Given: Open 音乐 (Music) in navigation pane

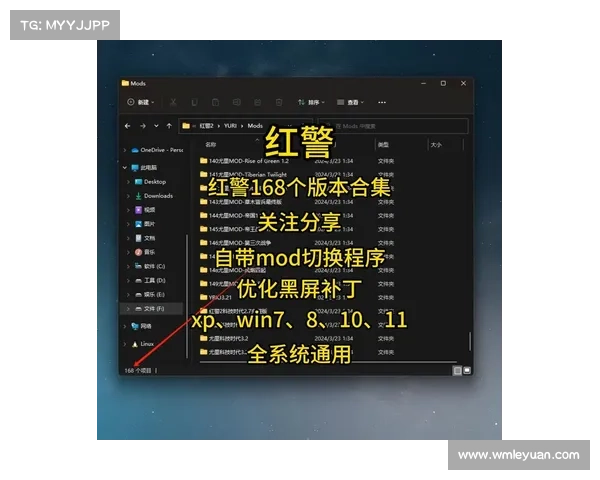Looking at the screenshot, I should (x=145, y=252).
